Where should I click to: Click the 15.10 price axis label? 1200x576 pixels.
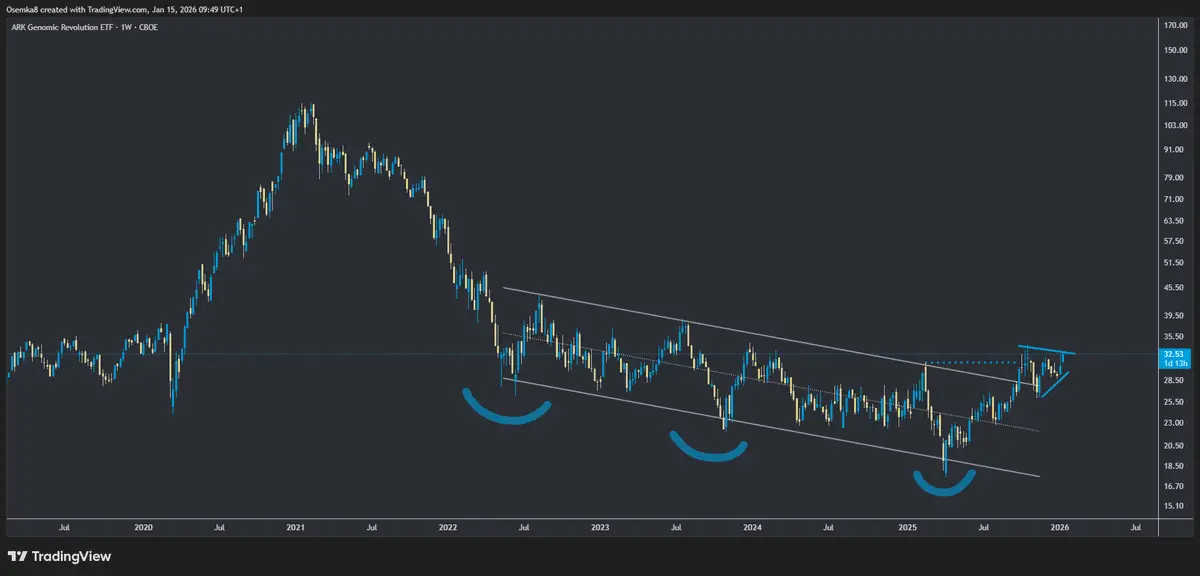(x=1175, y=506)
